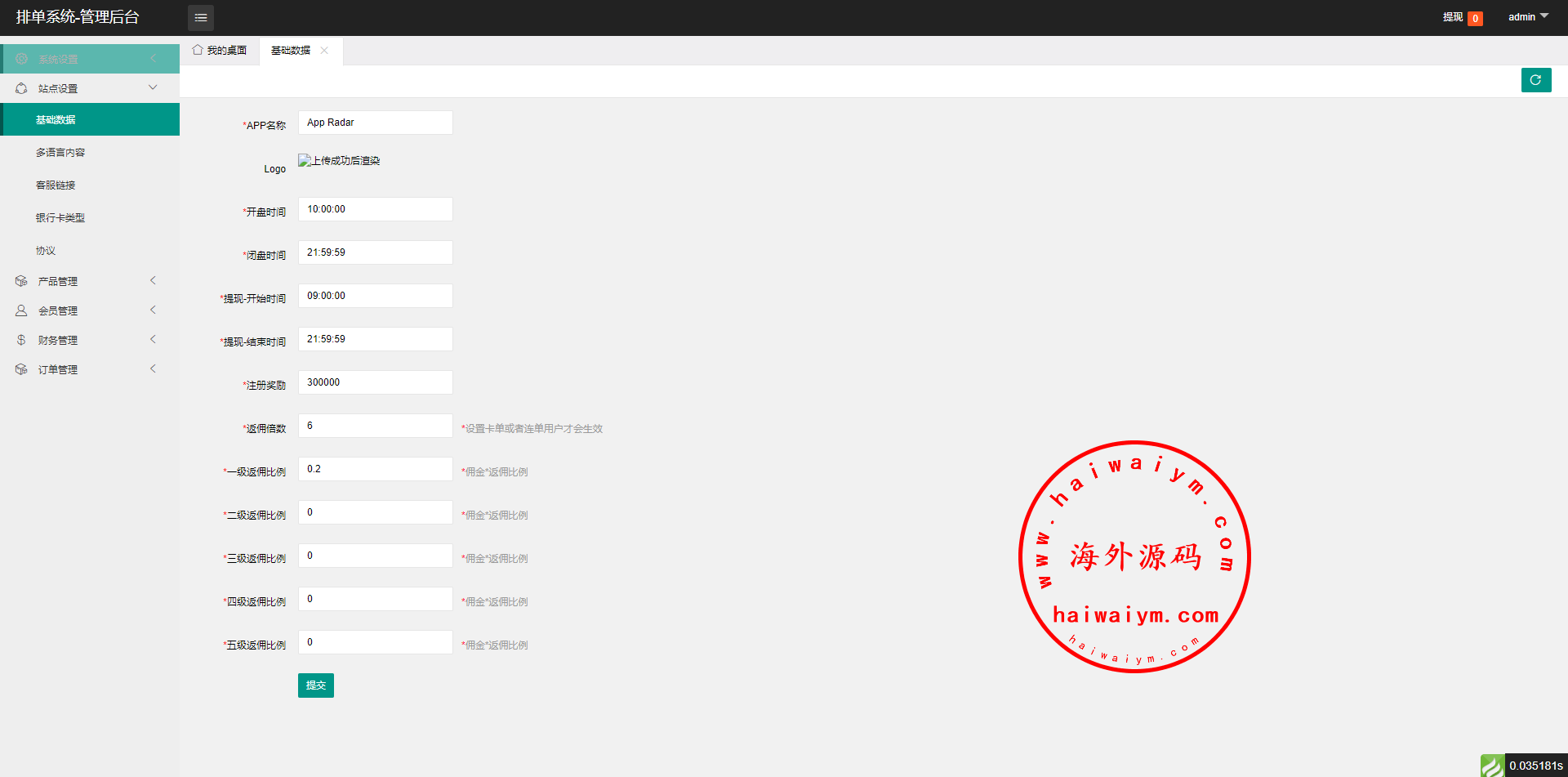Click the green refresh icon button
This screenshot has width=1568, height=777.
tap(1535, 80)
